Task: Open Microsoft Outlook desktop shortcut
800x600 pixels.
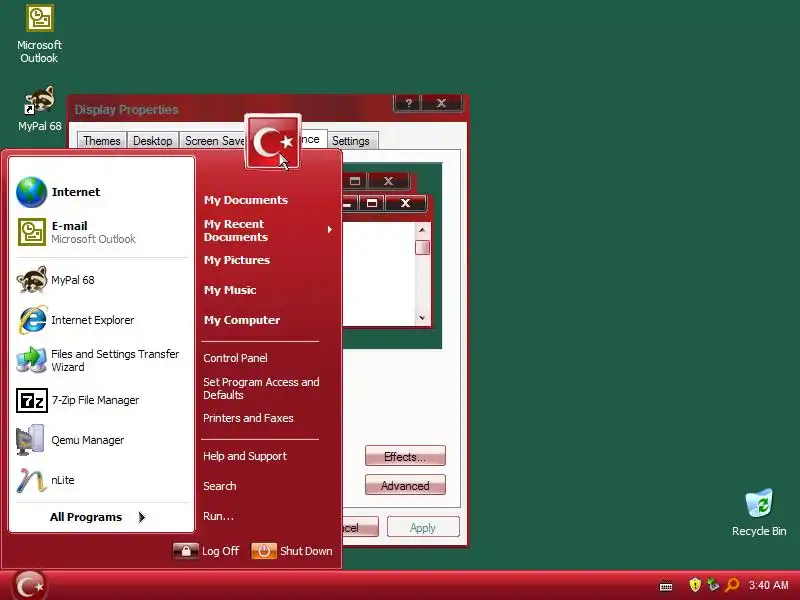Action: (39, 34)
